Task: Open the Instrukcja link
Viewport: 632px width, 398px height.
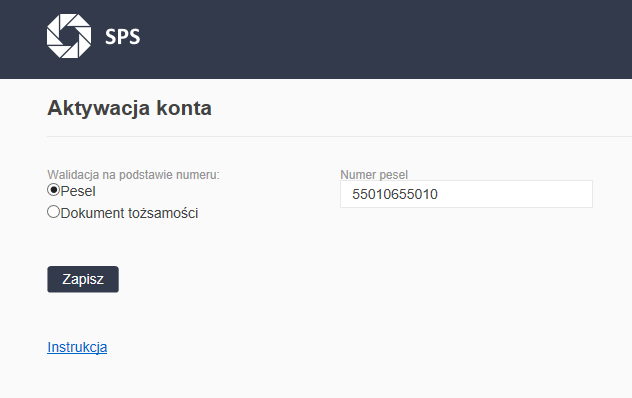Action: point(77,347)
